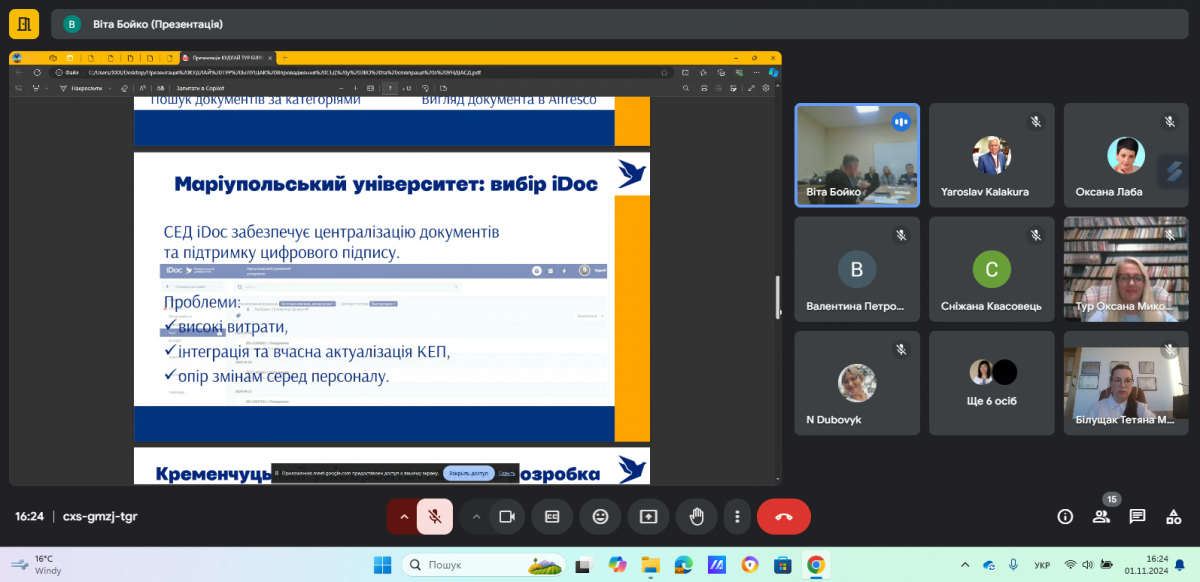
Task: Click the 'Скрыть' link in sharing bar
Action: (x=507, y=473)
